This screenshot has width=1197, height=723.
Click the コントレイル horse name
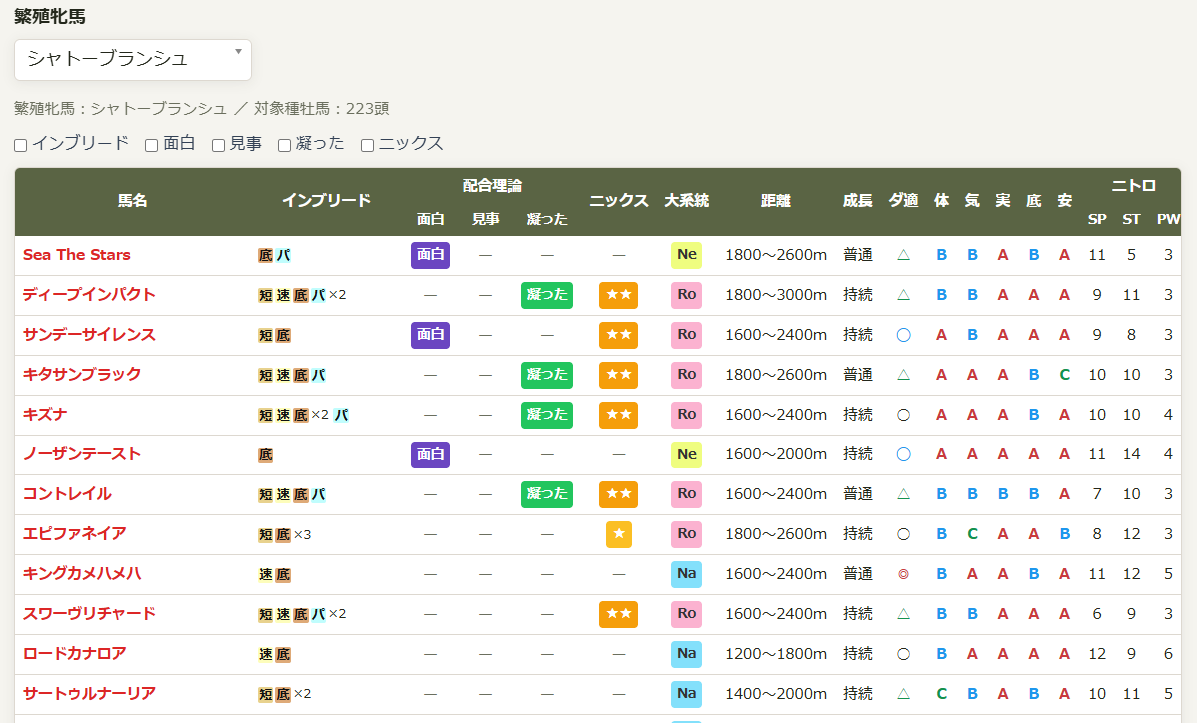click(67, 494)
